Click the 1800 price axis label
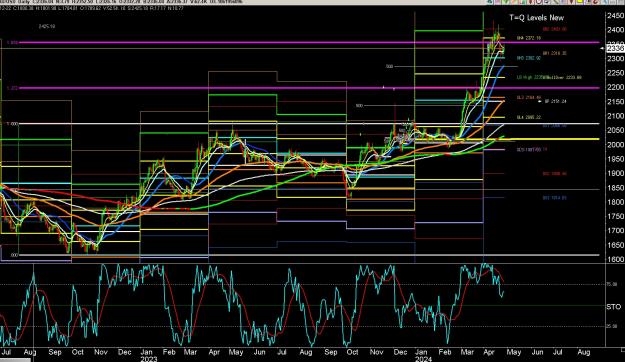 pos(615,202)
